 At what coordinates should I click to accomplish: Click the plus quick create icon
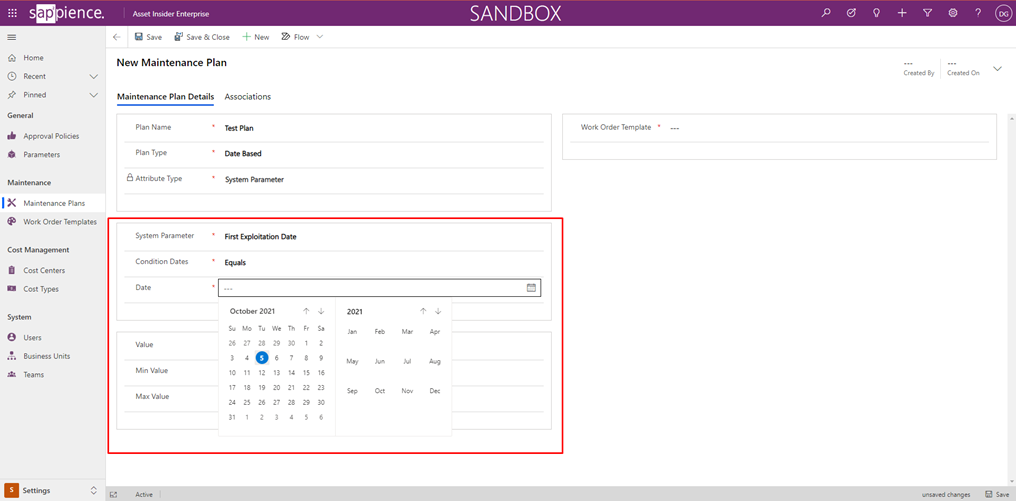902,13
